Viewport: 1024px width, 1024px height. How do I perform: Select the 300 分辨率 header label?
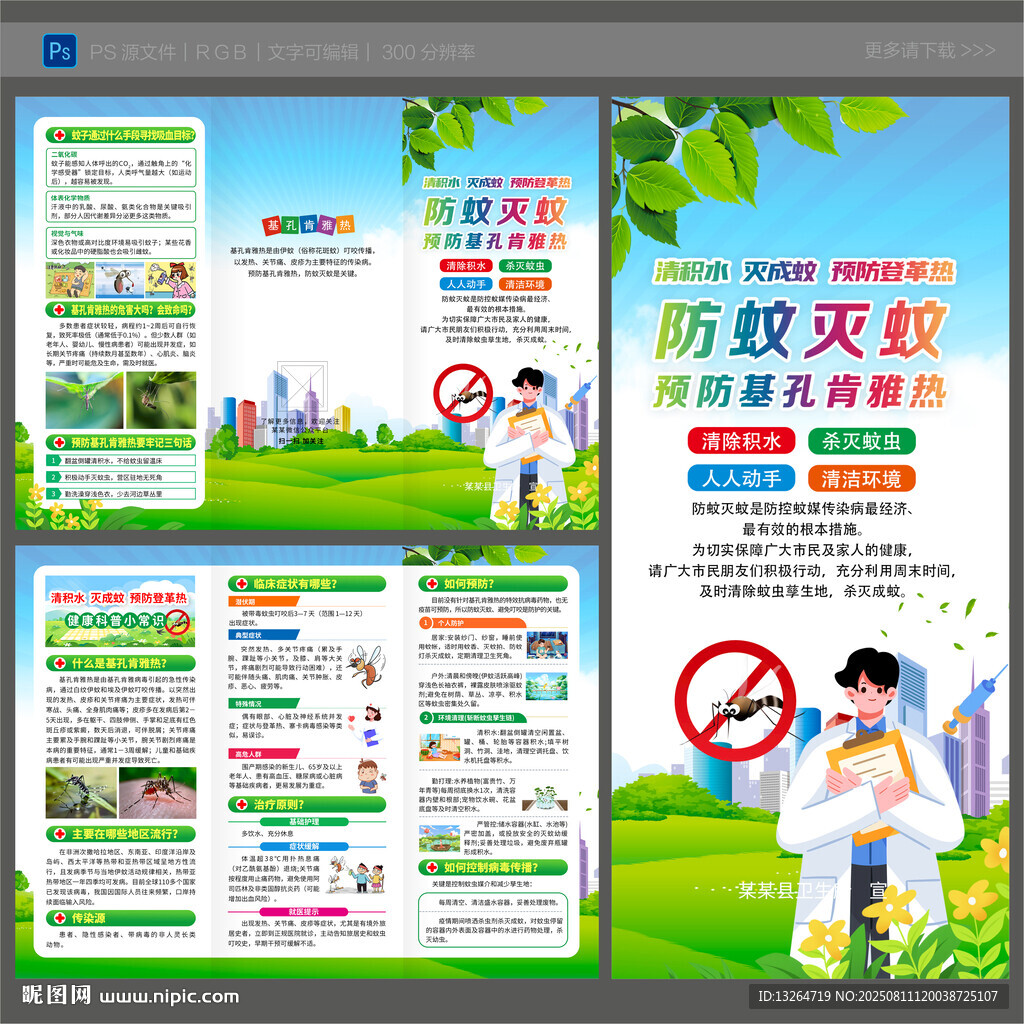[428, 52]
